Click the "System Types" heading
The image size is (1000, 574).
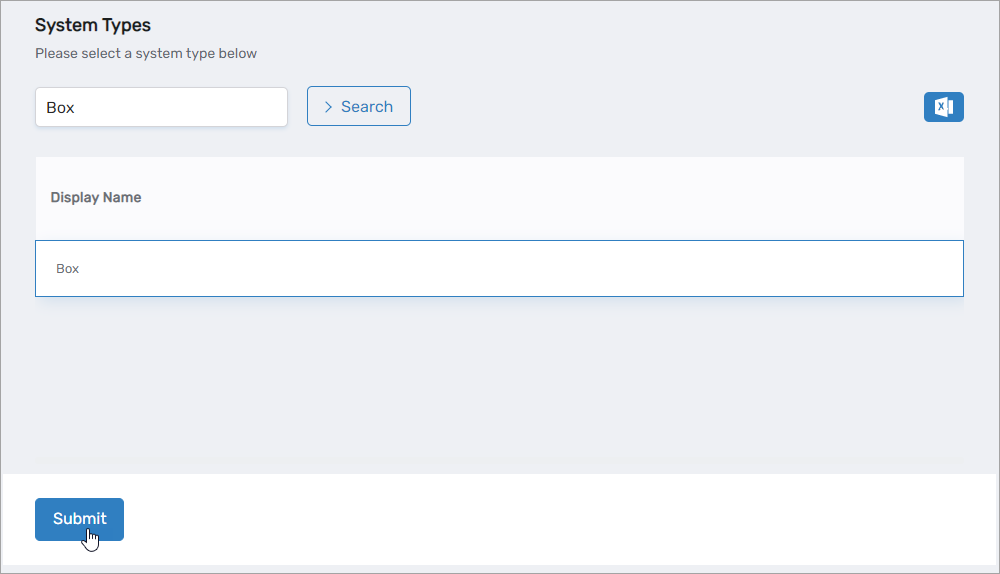93,24
